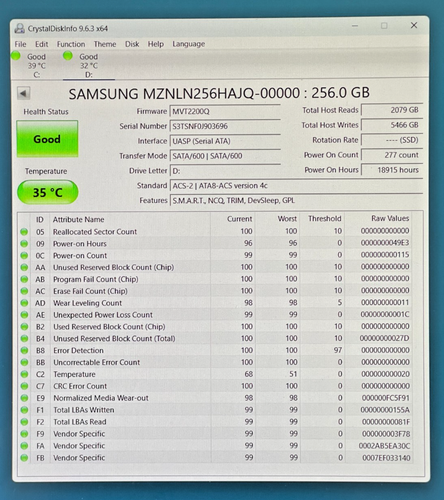This screenshot has width=444, height=500.
Task: Click status dot for Error Detection row
Action: point(24,351)
